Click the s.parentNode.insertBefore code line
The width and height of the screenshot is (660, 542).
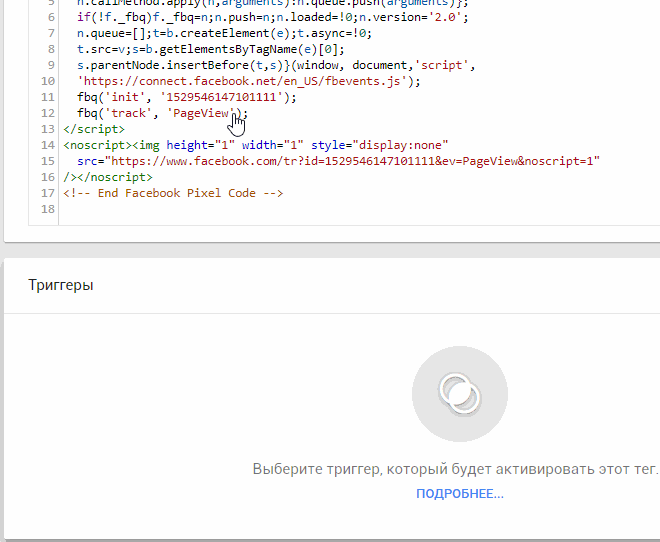coord(276,65)
